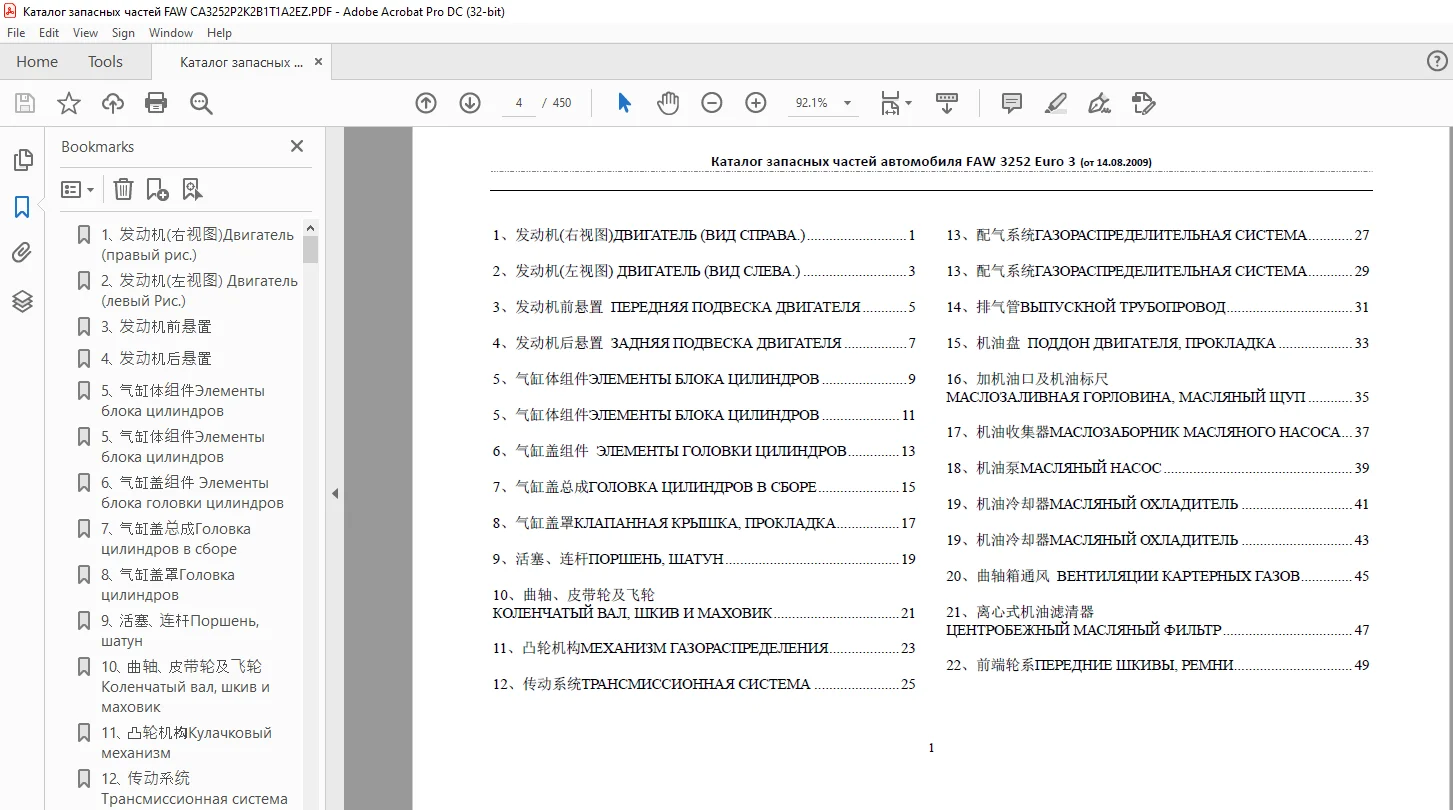Open the Edit menu
The height and width of the screenshot is (810, 1453).
49,33
